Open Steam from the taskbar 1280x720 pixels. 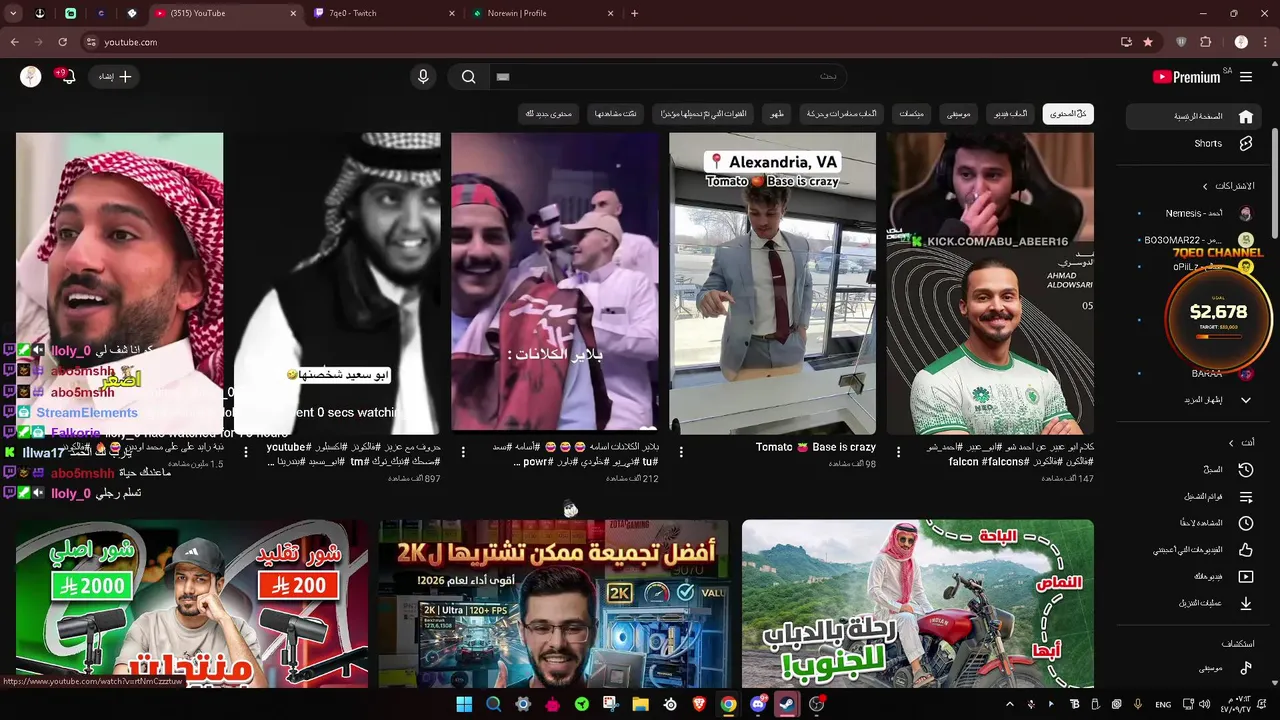click(787, 704)
